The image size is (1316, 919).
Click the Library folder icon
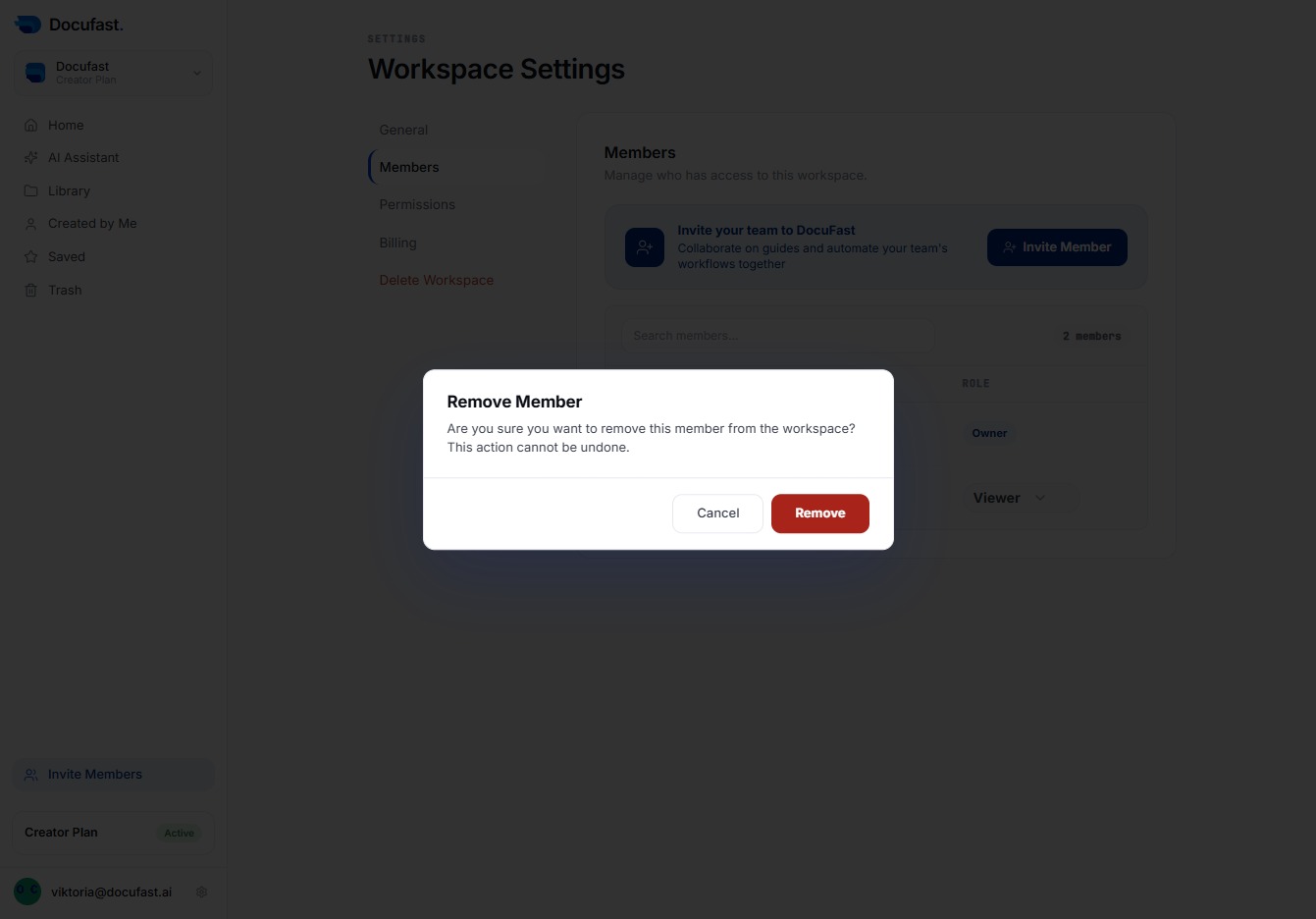pyautogui.click(x=30, y=191)
